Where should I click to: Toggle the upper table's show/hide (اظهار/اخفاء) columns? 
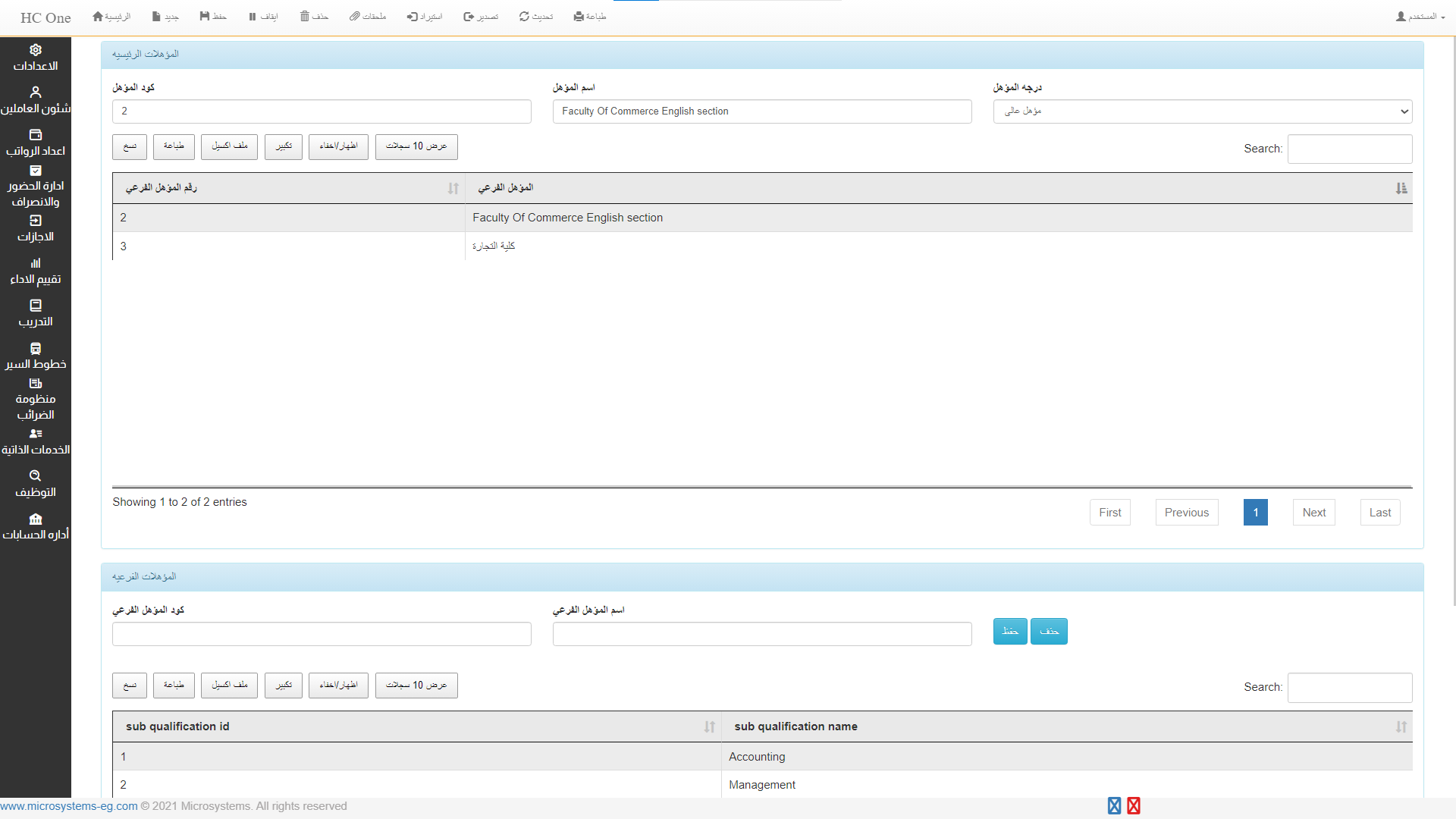[x=338, y=146]
